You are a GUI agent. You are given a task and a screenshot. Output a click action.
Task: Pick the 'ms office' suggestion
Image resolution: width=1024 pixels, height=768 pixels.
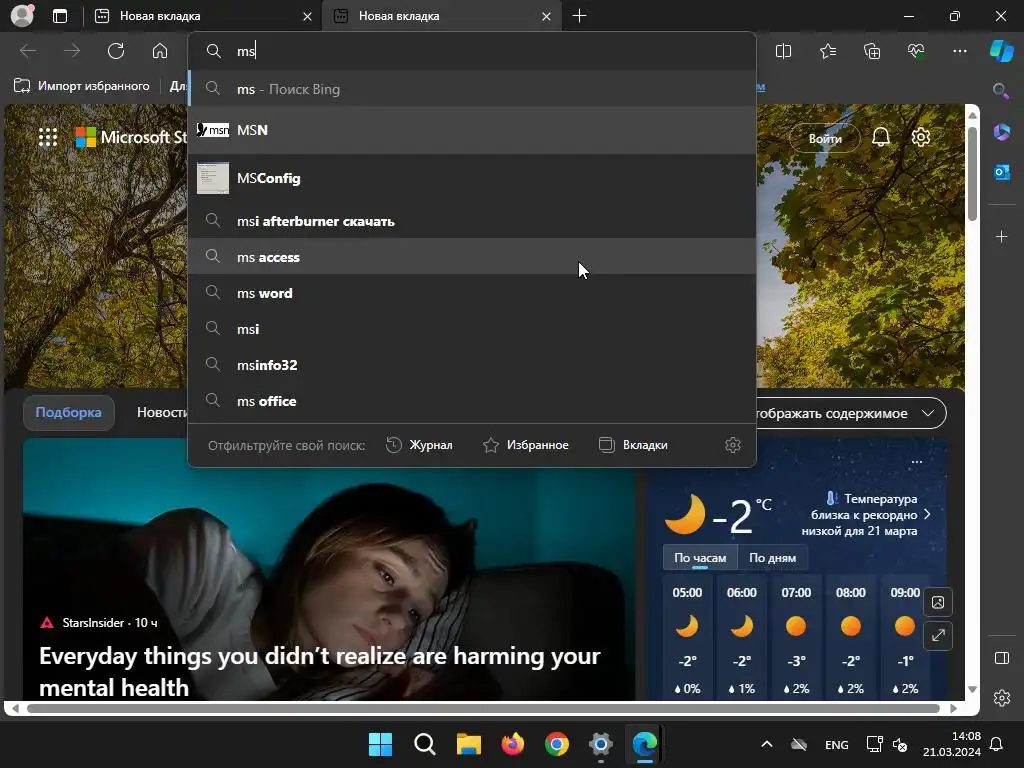pos(472,400)
